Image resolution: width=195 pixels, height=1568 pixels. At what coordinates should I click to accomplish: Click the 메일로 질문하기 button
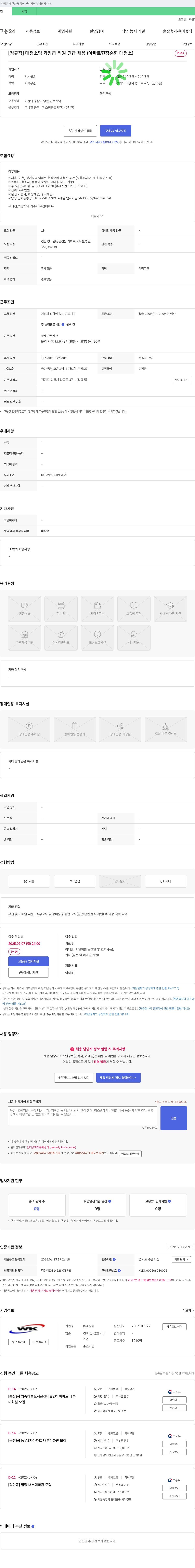click(x=130, y=1153)
